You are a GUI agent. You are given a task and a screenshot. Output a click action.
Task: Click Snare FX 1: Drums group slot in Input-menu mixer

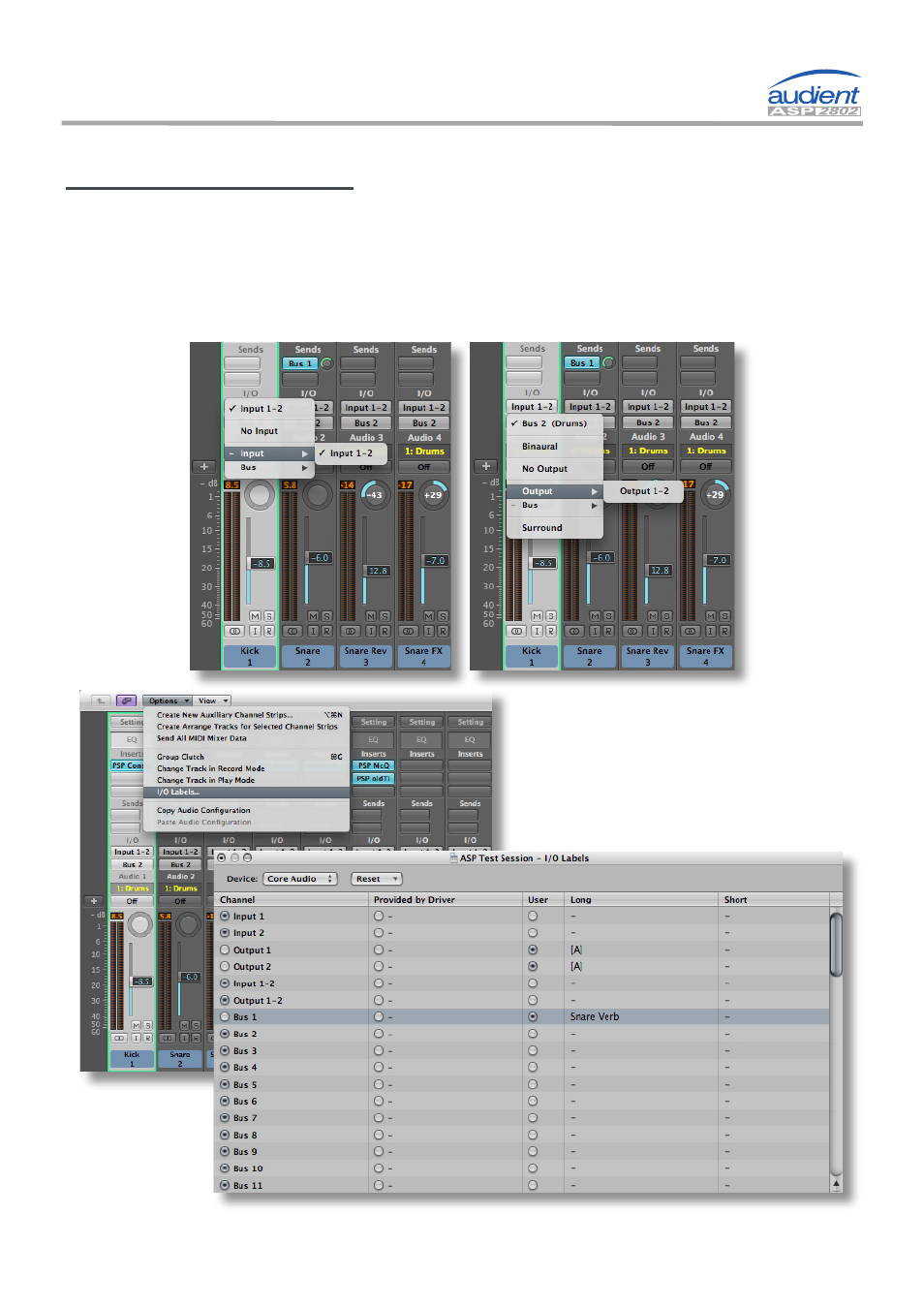click(x=424, y=452)
